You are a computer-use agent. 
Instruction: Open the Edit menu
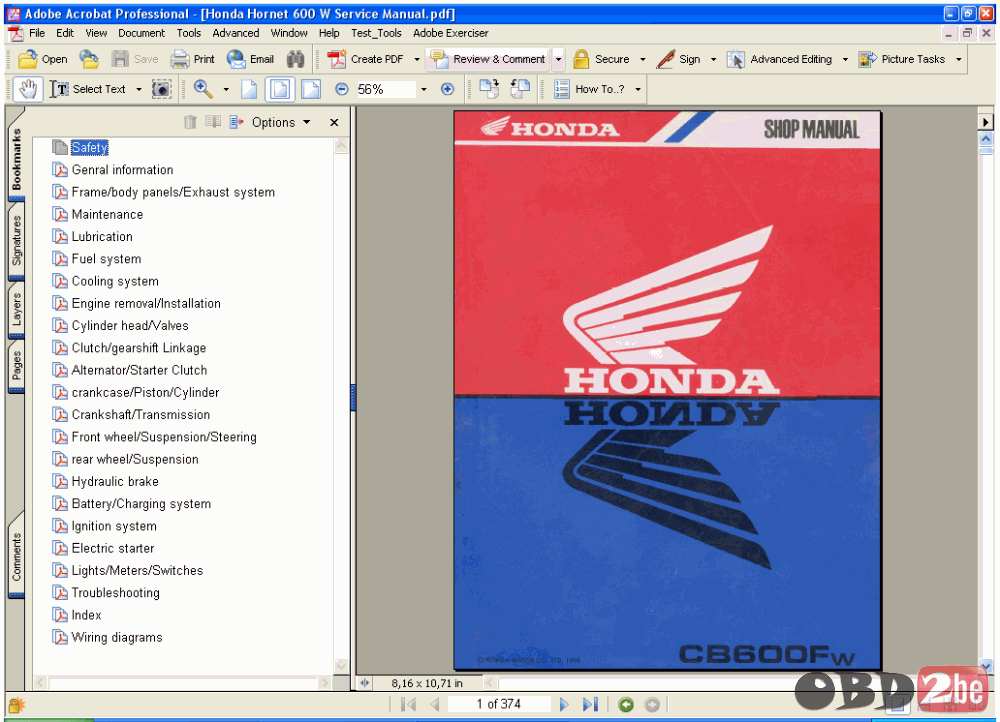tap(65, 33)
